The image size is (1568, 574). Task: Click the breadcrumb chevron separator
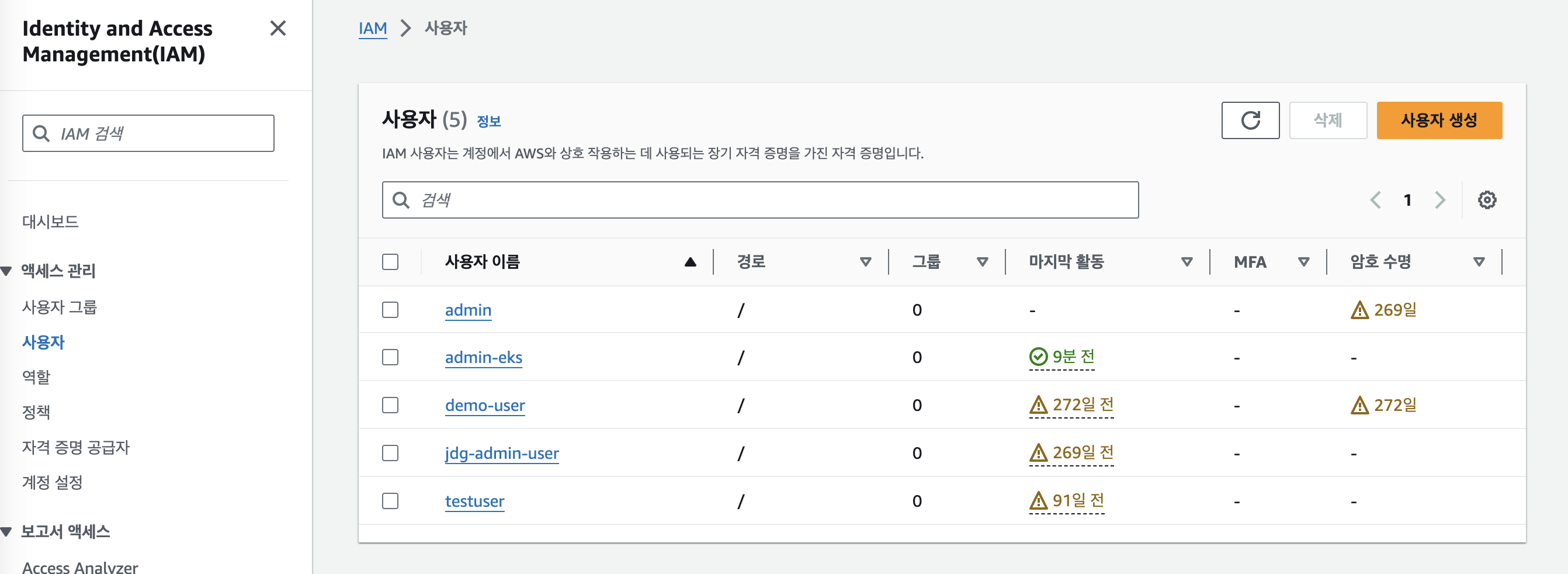click(x=405, y=28)
